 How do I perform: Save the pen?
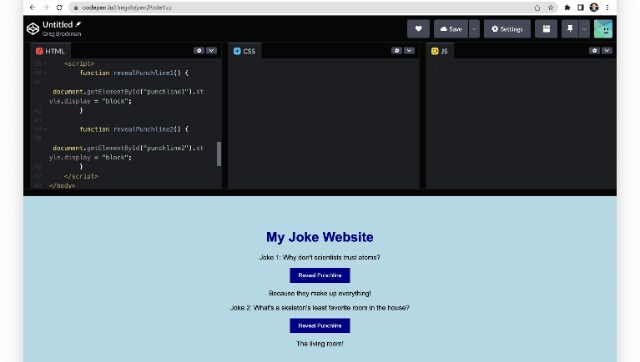click(x=451, y=29)
